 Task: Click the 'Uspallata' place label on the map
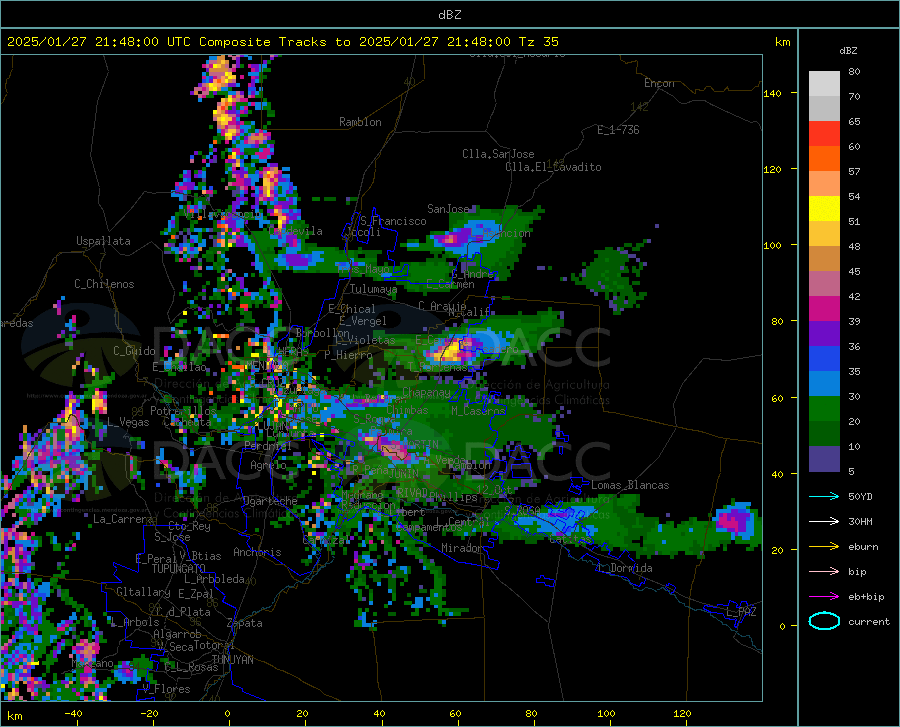[x=103, y=242]
